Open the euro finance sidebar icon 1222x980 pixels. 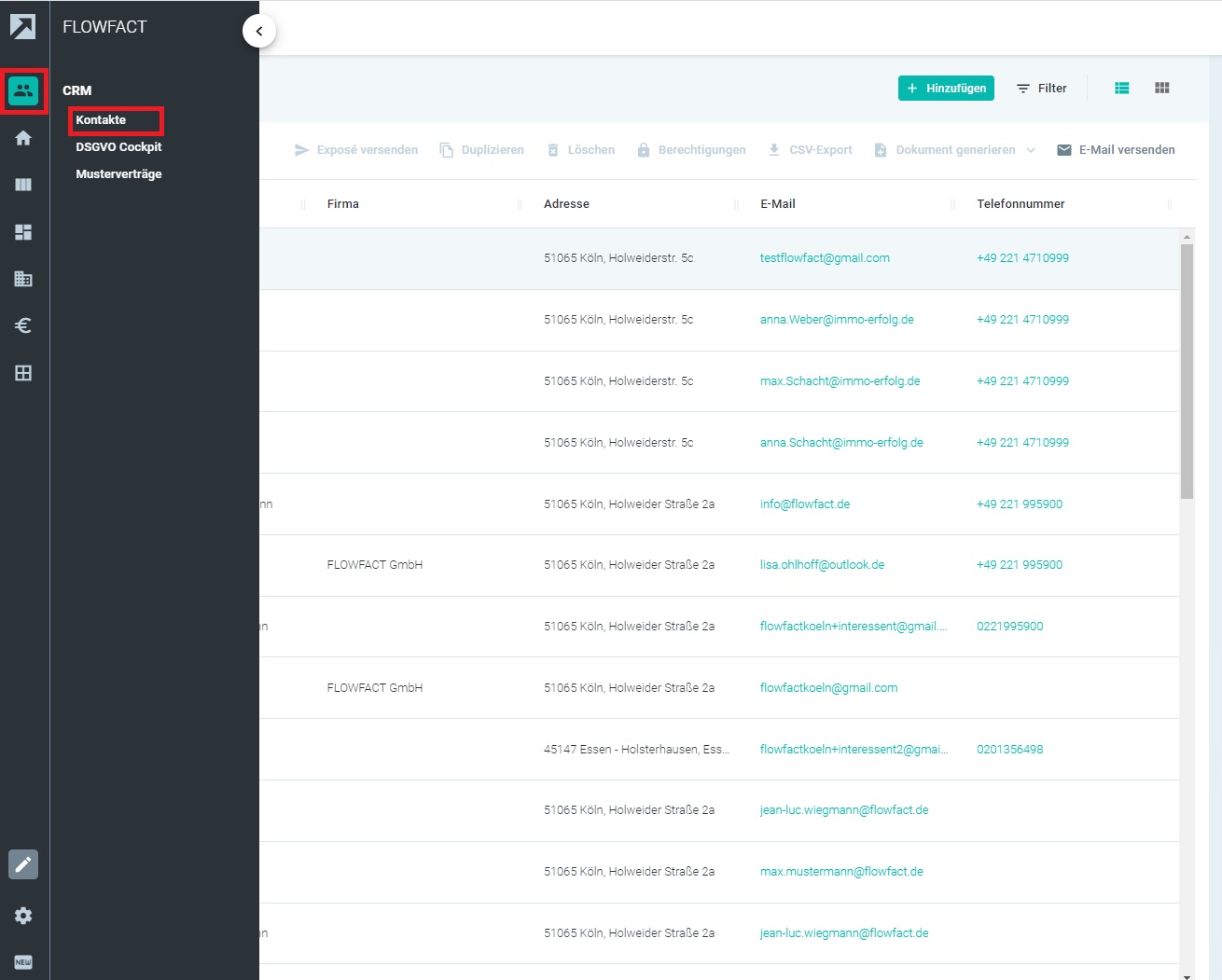click(x=23, y=325)
